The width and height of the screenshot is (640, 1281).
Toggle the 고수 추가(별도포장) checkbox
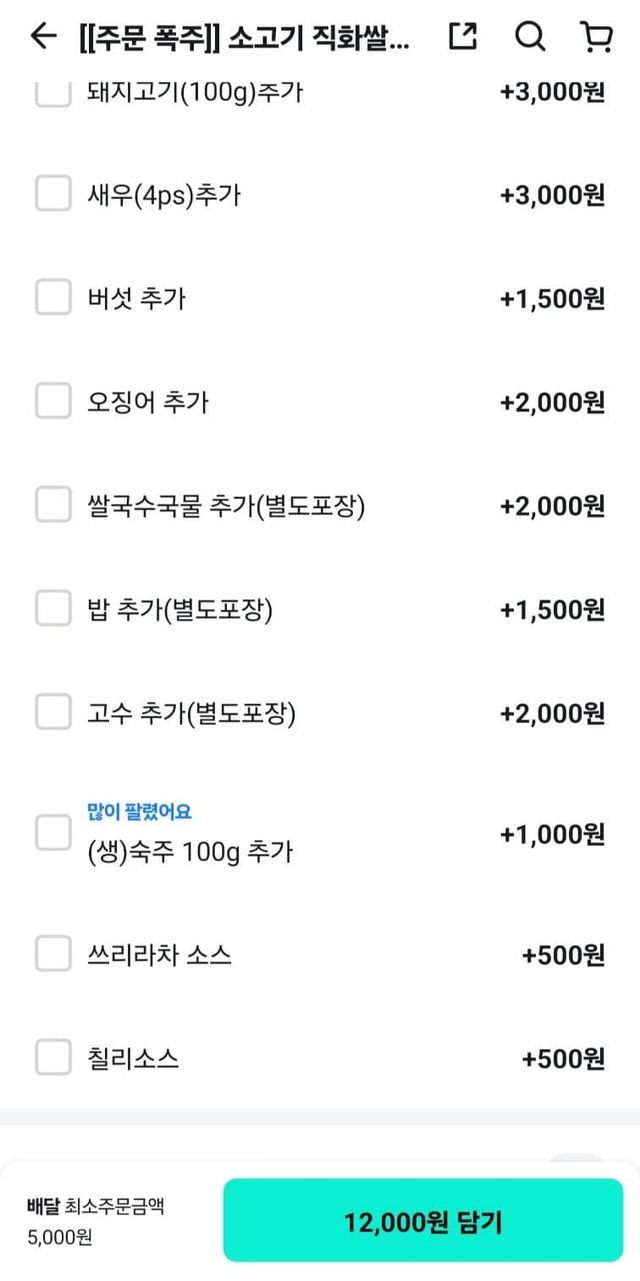53,714
